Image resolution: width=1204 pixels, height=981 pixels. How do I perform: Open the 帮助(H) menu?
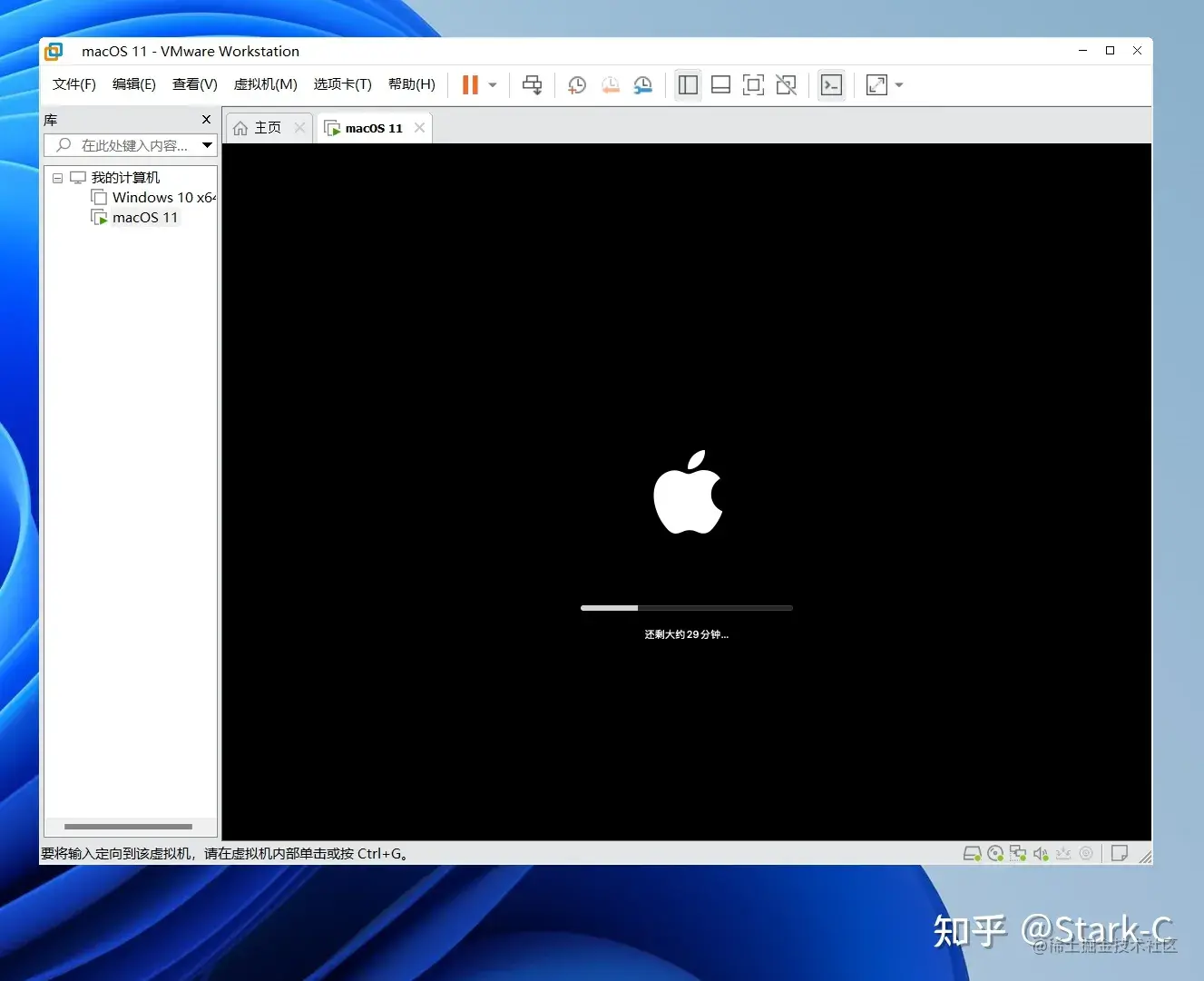[412, 84]
